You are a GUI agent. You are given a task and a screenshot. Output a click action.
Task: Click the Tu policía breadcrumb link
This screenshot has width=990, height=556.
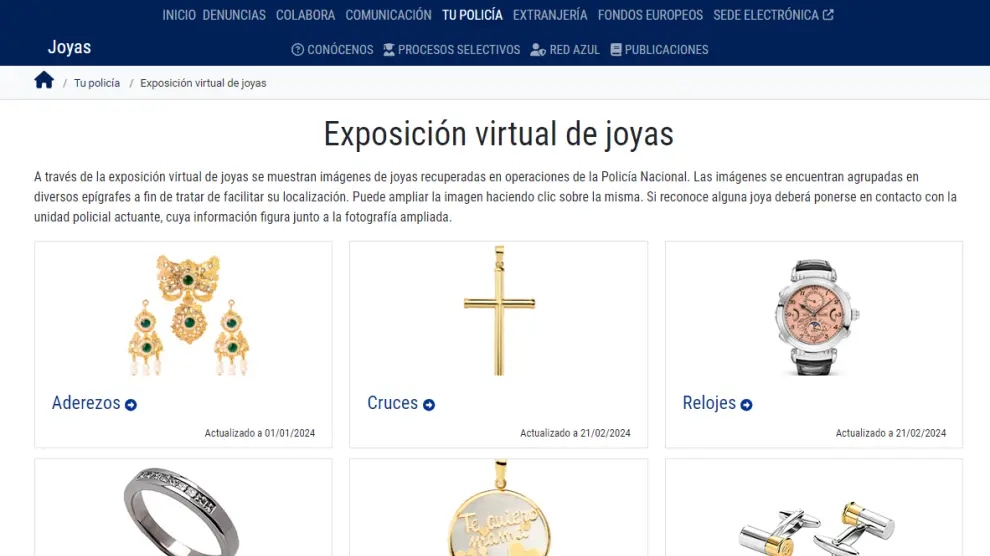click(x=97, y=83)
